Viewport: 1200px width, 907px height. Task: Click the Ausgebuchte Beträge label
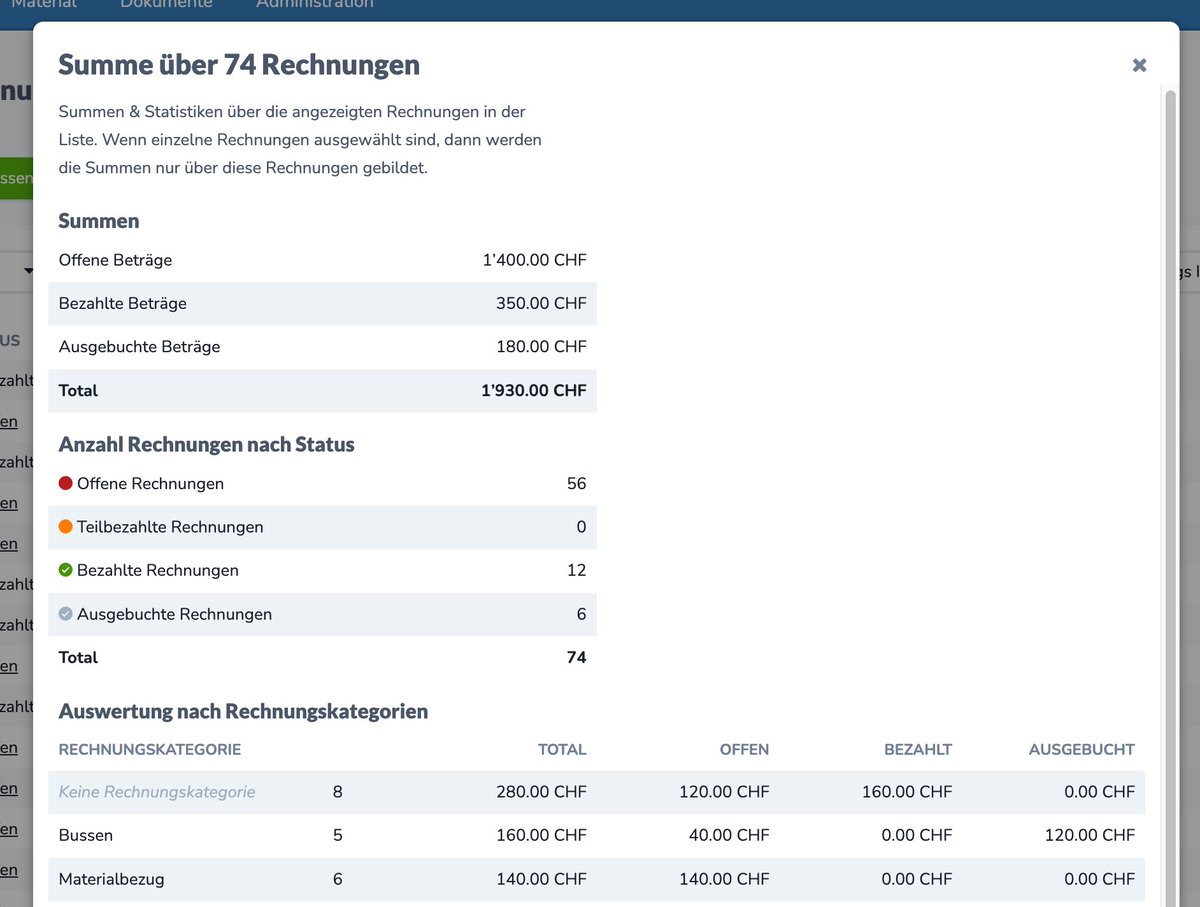click(139, 347)
